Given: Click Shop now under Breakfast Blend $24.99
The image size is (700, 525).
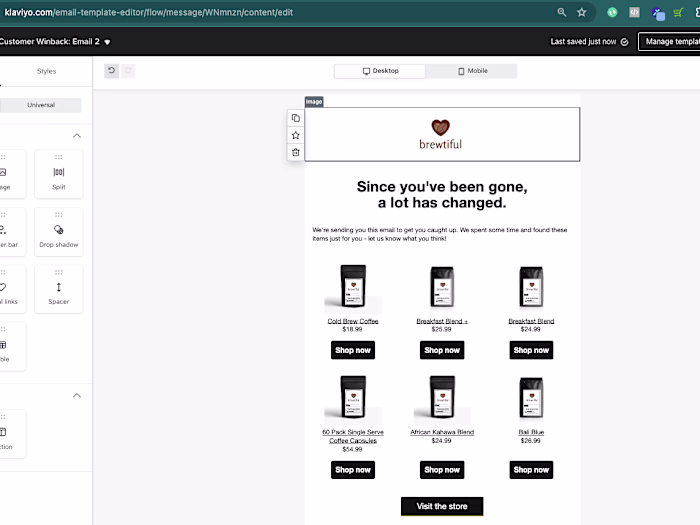Looking at the screenshot, I should [x=531, y=350].
